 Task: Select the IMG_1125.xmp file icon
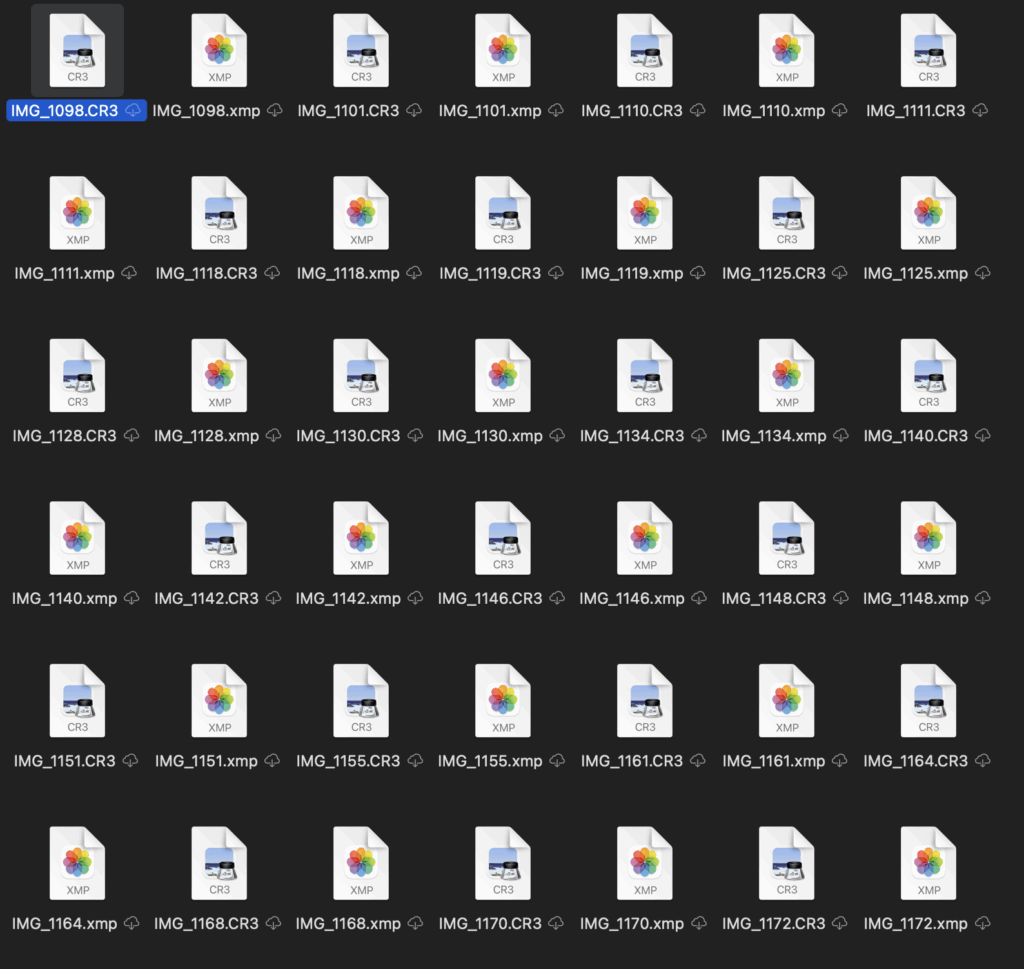click(929, 212)
